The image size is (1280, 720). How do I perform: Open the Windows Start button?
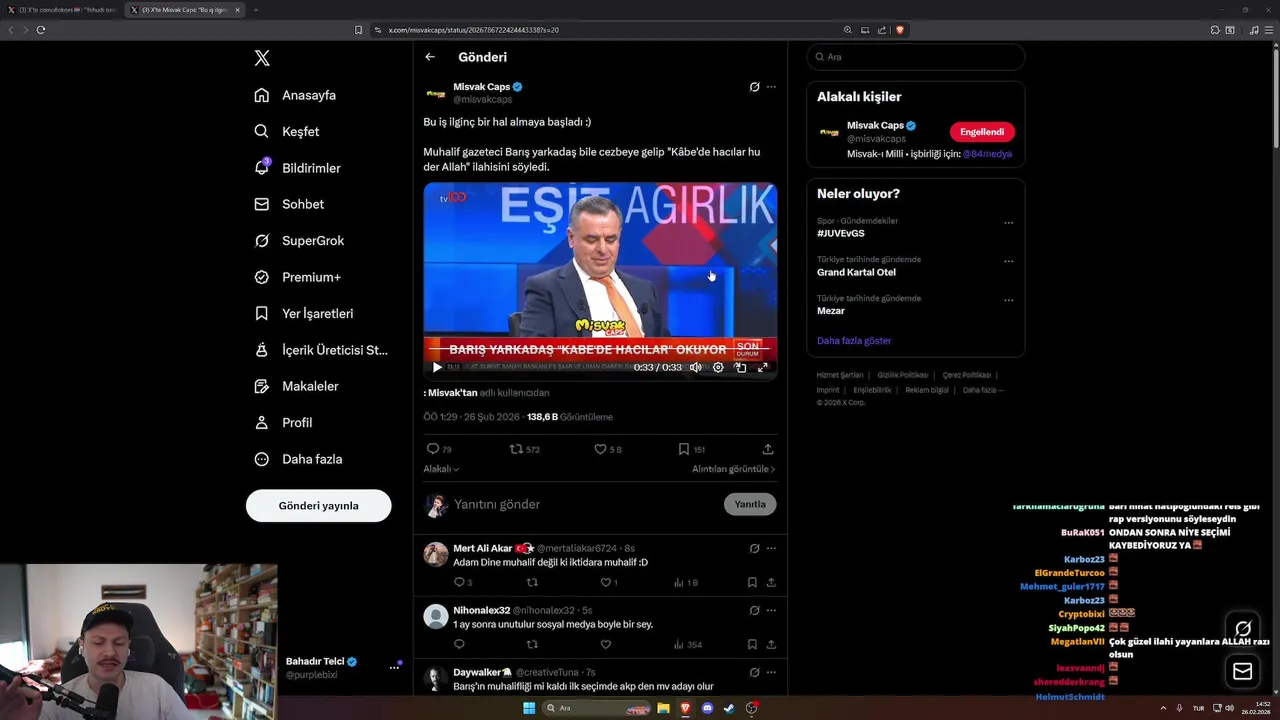(x=529, y=708)
